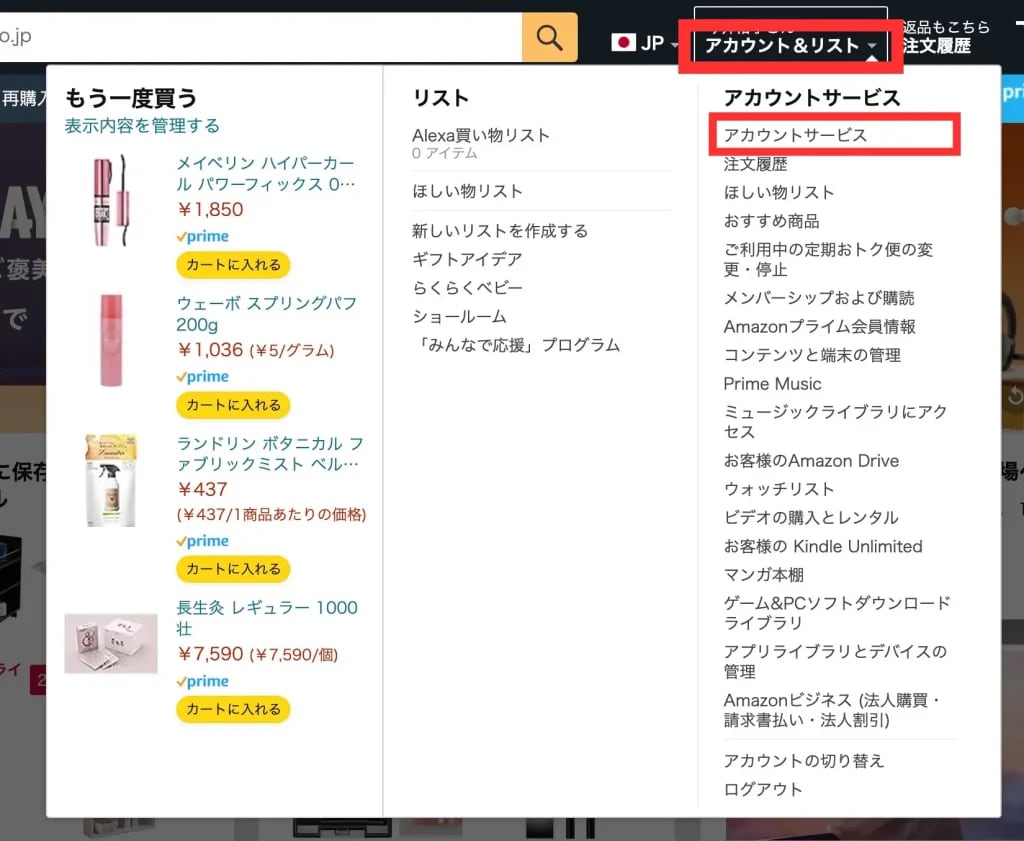Click the prime badge under メイベリン mascara

204,237
